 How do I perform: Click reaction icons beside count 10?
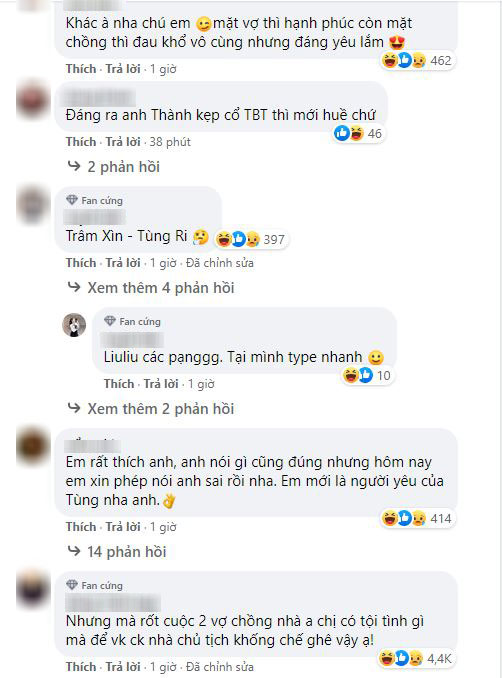367,375
